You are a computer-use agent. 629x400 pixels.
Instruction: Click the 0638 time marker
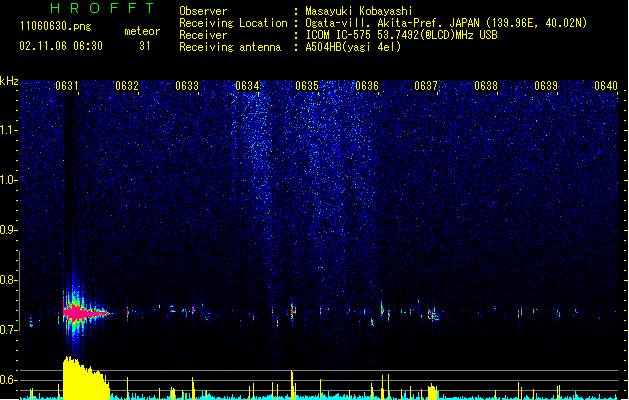[486, 86]
